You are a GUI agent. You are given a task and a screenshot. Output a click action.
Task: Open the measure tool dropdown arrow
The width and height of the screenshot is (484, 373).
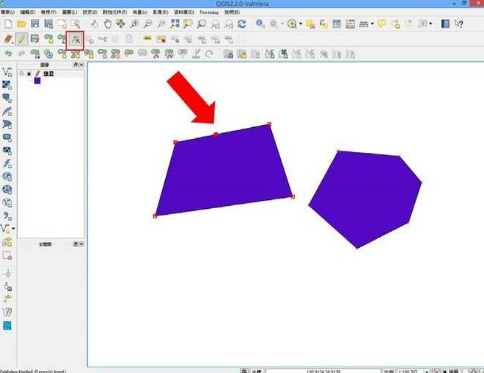(372, 24)
